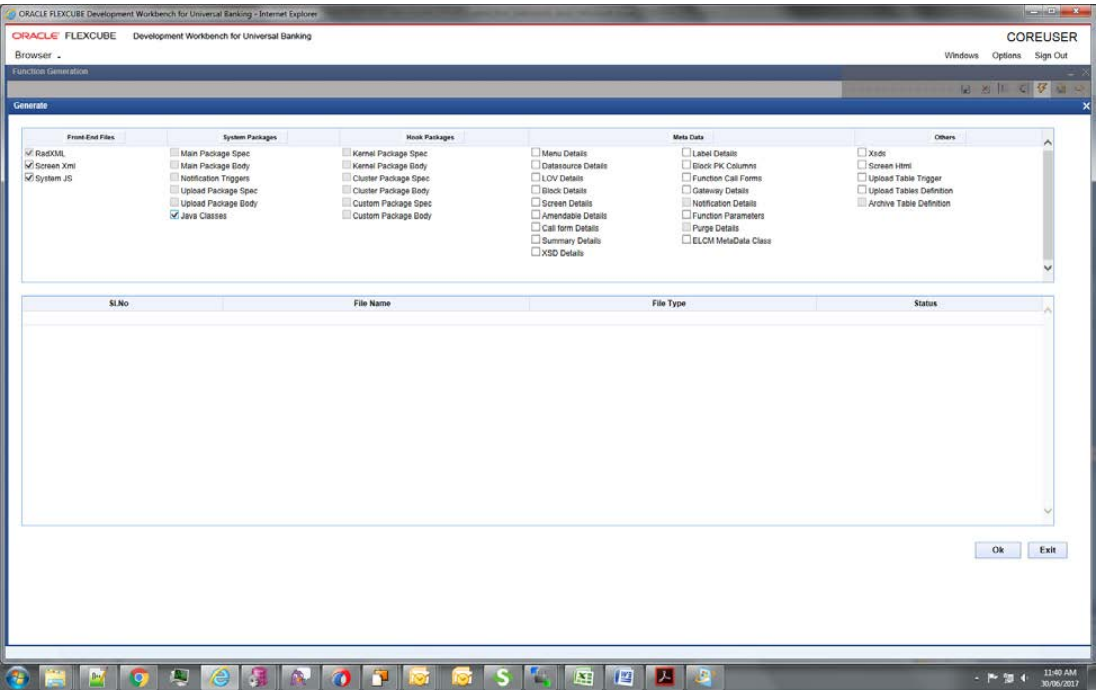
Task: Click the System Packages section header
Action: pyautogui.click(x=250, y=137)
